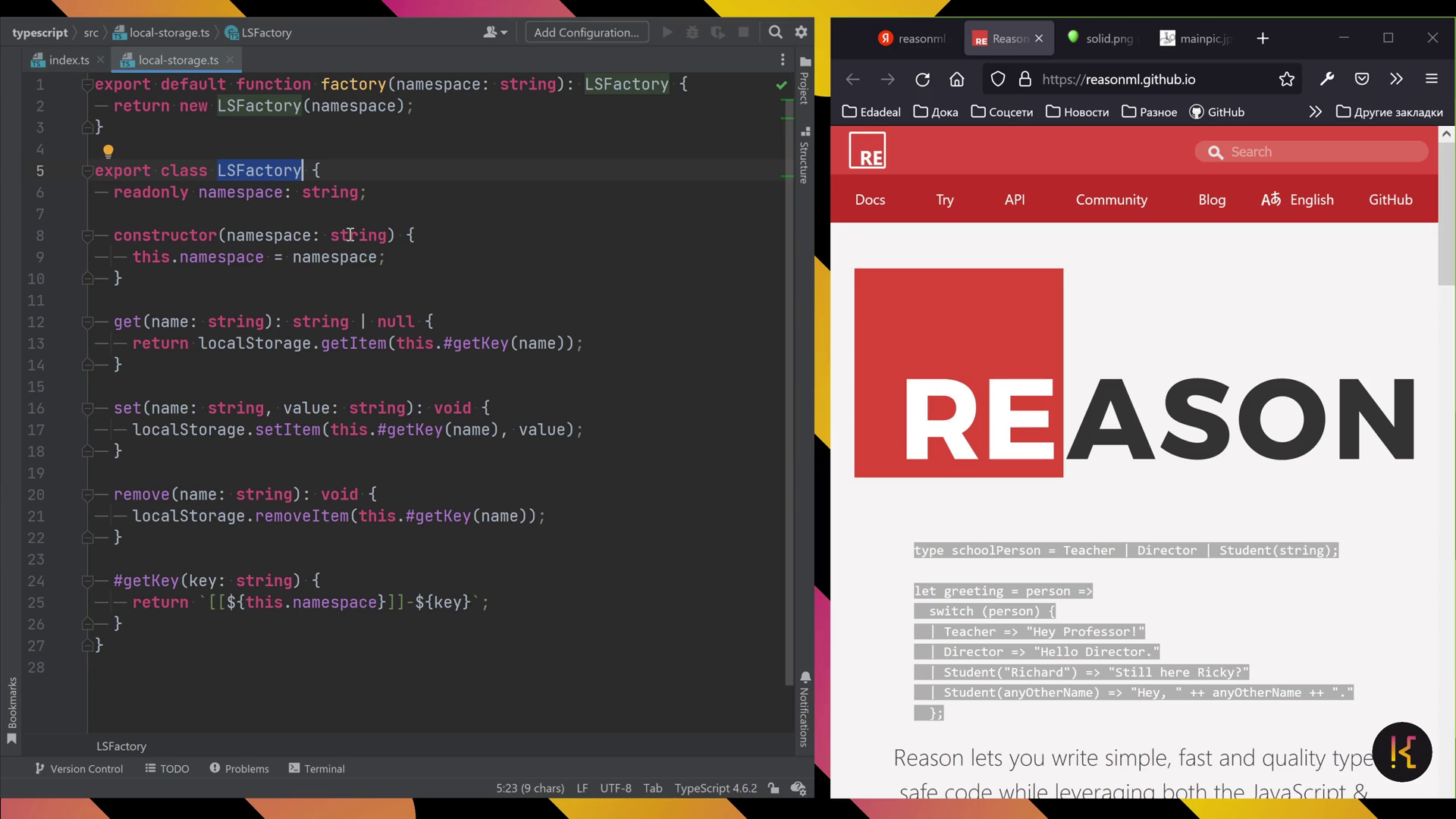Screen dimensions: 1456x819
Task: Open a new browser tab
Action: [1263, 38]
